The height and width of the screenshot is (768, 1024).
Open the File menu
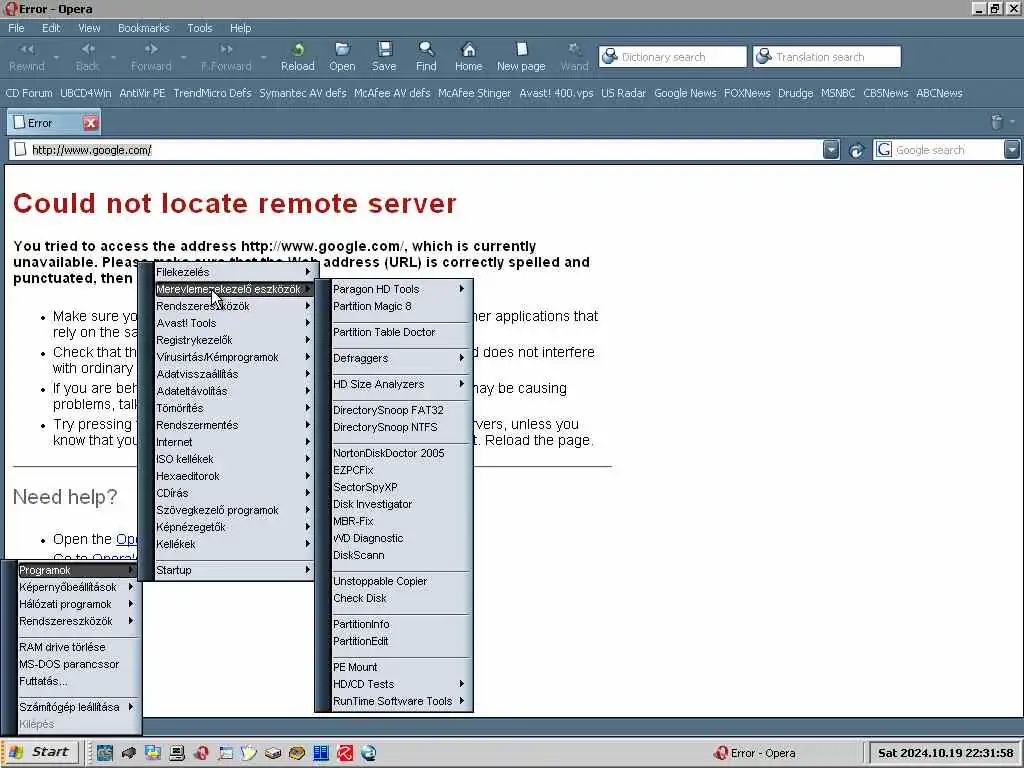[x=16, y=28]
